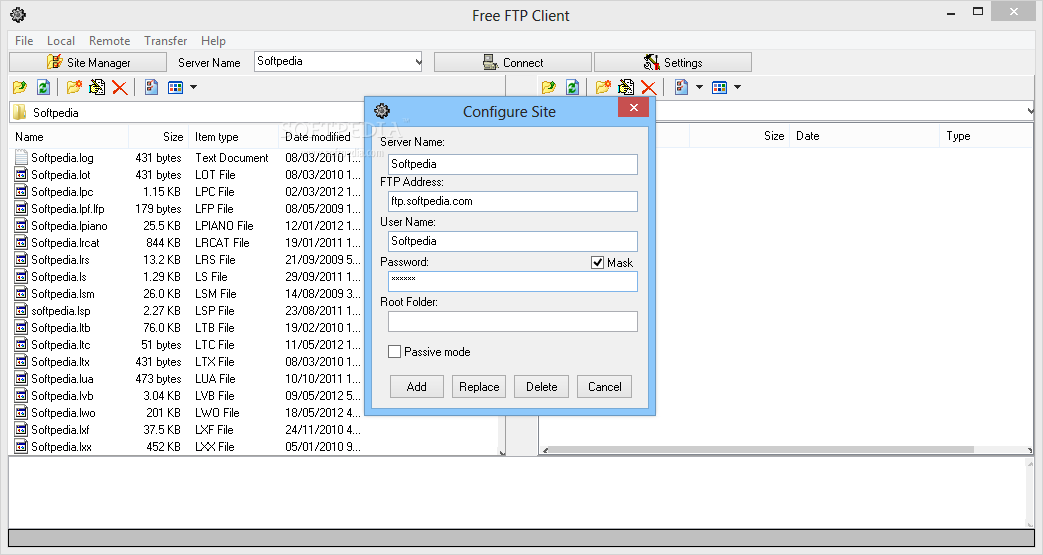Refresh the local file list

pyautogui.click(x=43, y=87)
